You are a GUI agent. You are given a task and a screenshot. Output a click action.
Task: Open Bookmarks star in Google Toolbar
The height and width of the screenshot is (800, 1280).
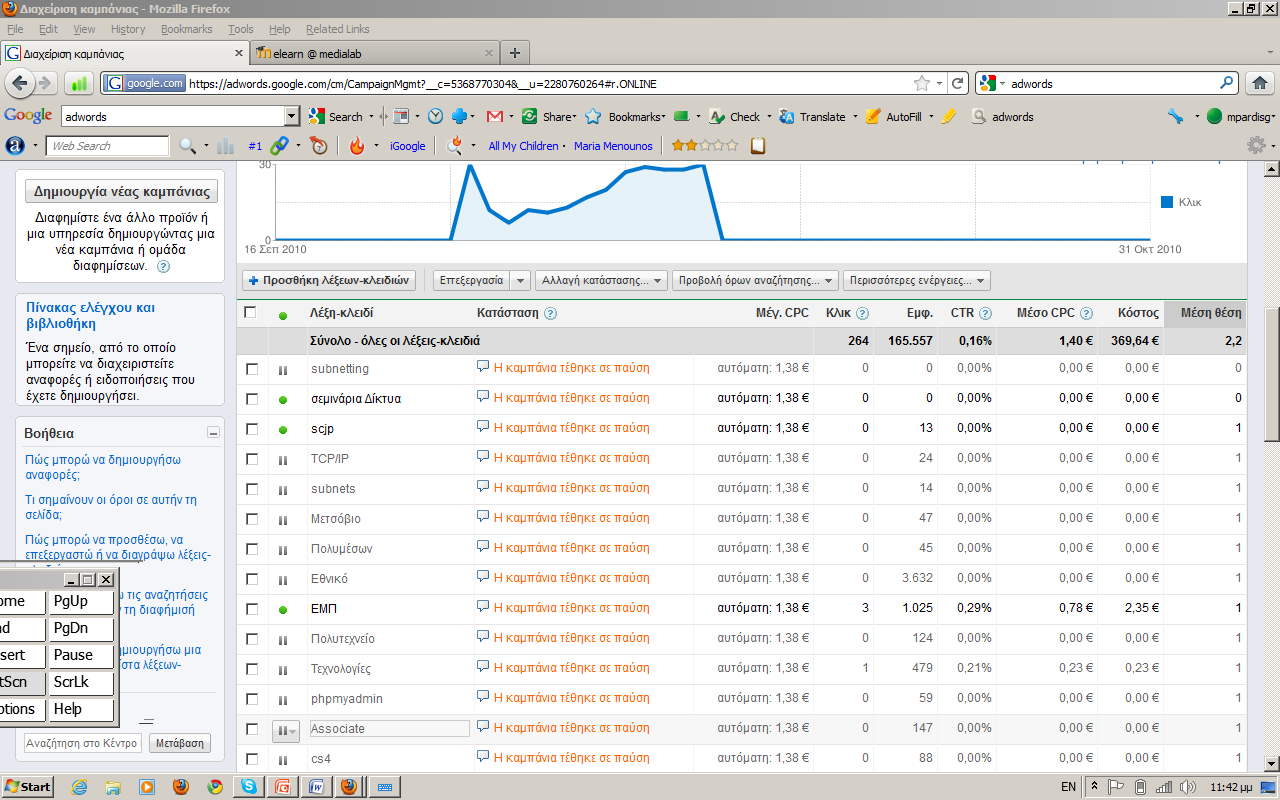[x=593, y=116]
